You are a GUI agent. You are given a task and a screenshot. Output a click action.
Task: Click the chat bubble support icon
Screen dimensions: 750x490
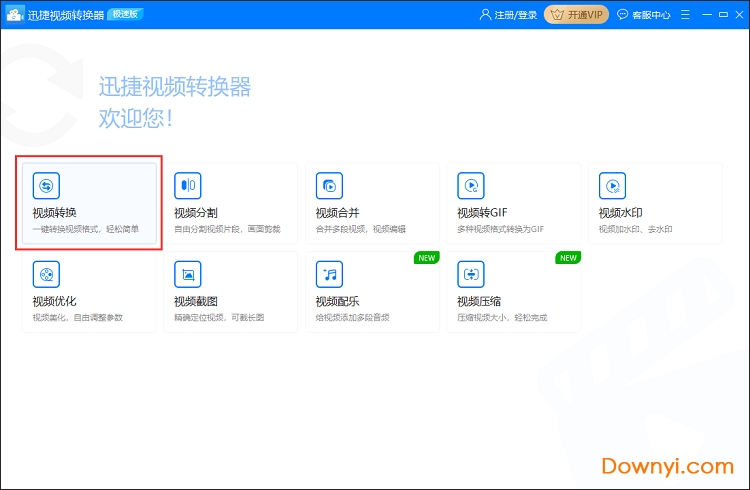coord(622,15)
